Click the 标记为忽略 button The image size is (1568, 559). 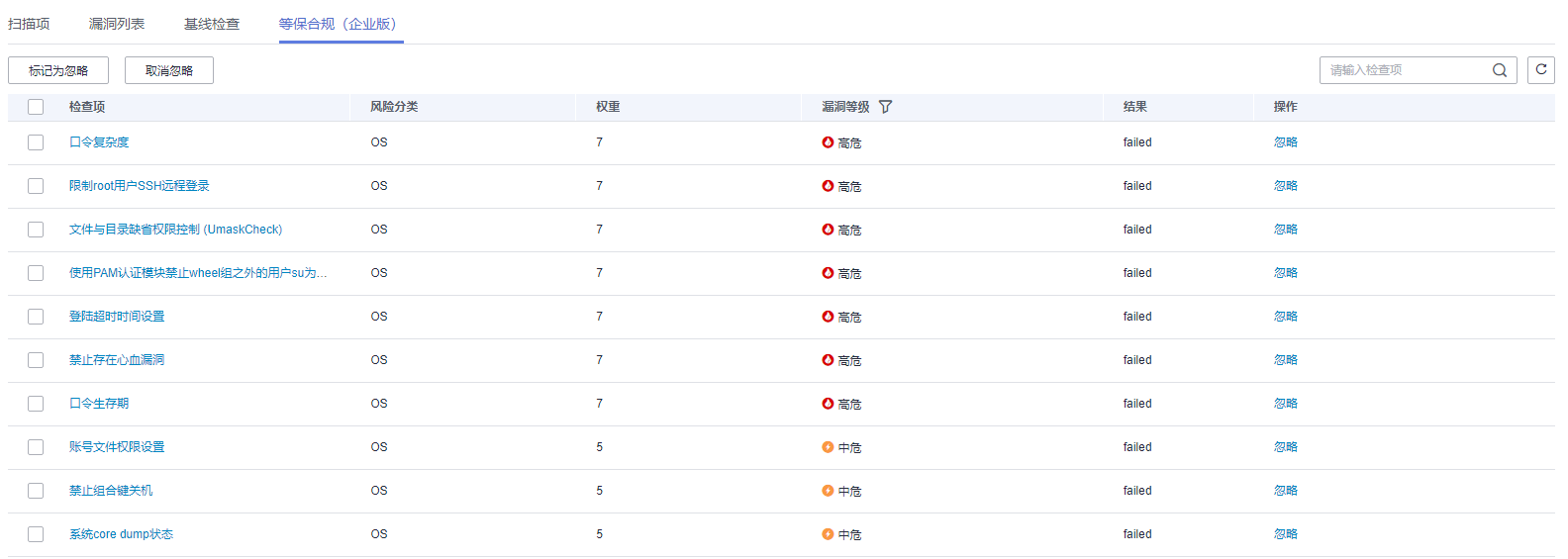point(58,70)
